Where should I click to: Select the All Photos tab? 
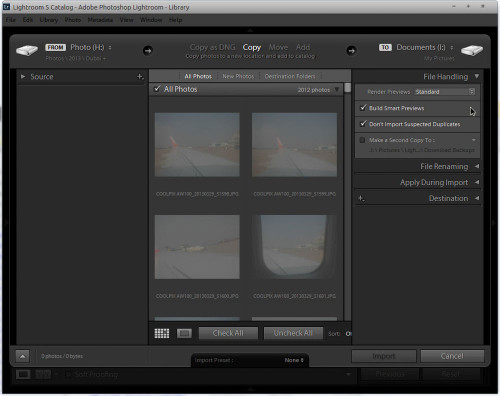[x=198, y=76]
